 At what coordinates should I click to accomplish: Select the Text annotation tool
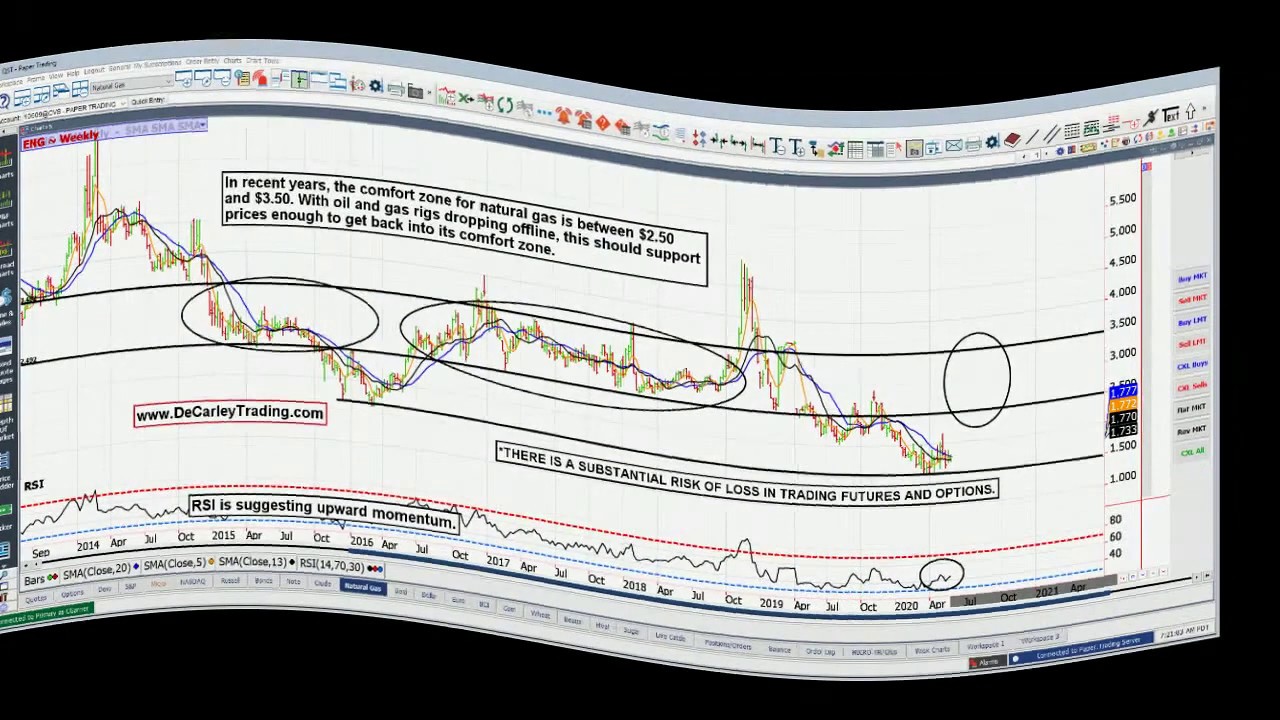tap(1171, 115)
